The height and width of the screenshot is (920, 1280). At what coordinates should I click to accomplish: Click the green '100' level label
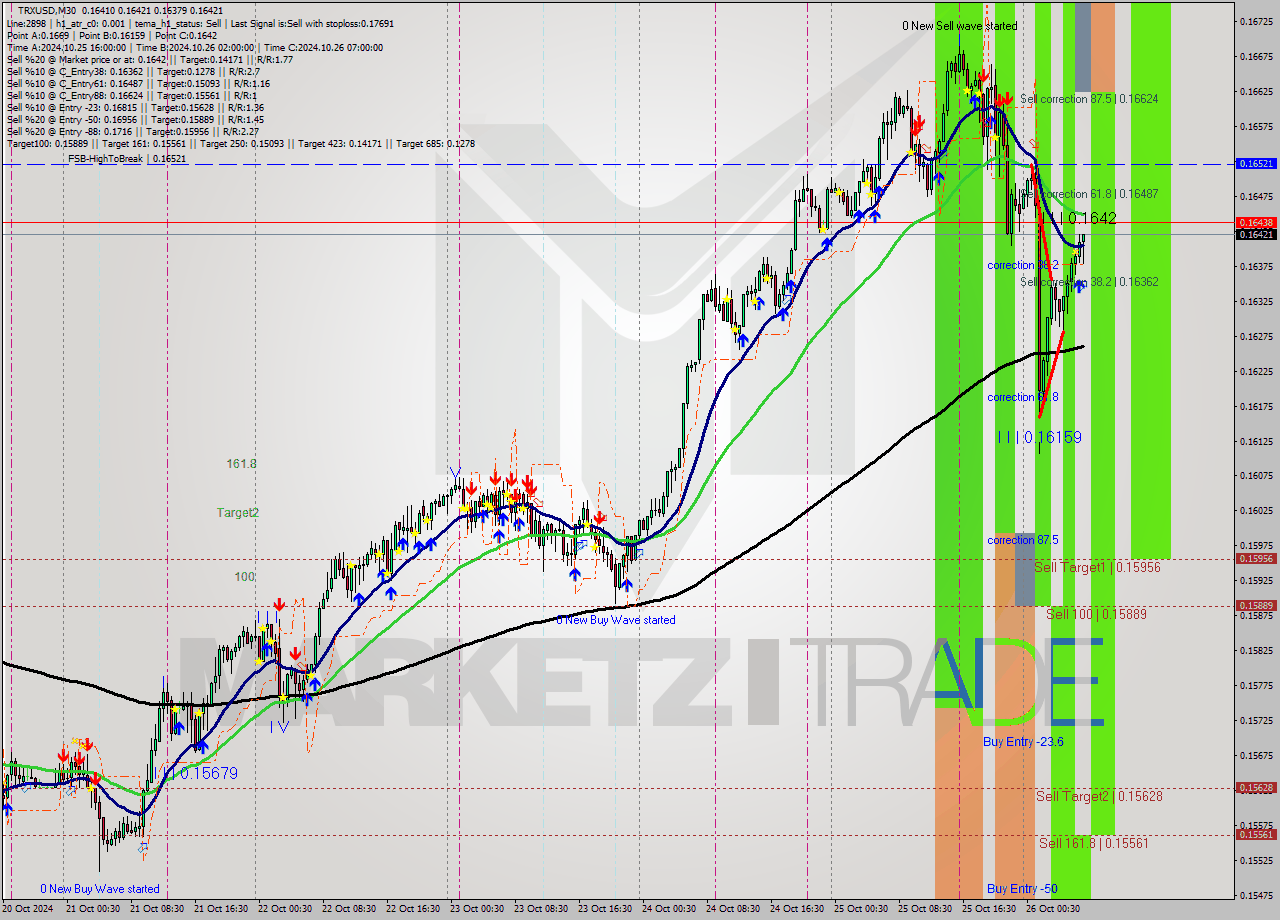[x=245, y=577]
